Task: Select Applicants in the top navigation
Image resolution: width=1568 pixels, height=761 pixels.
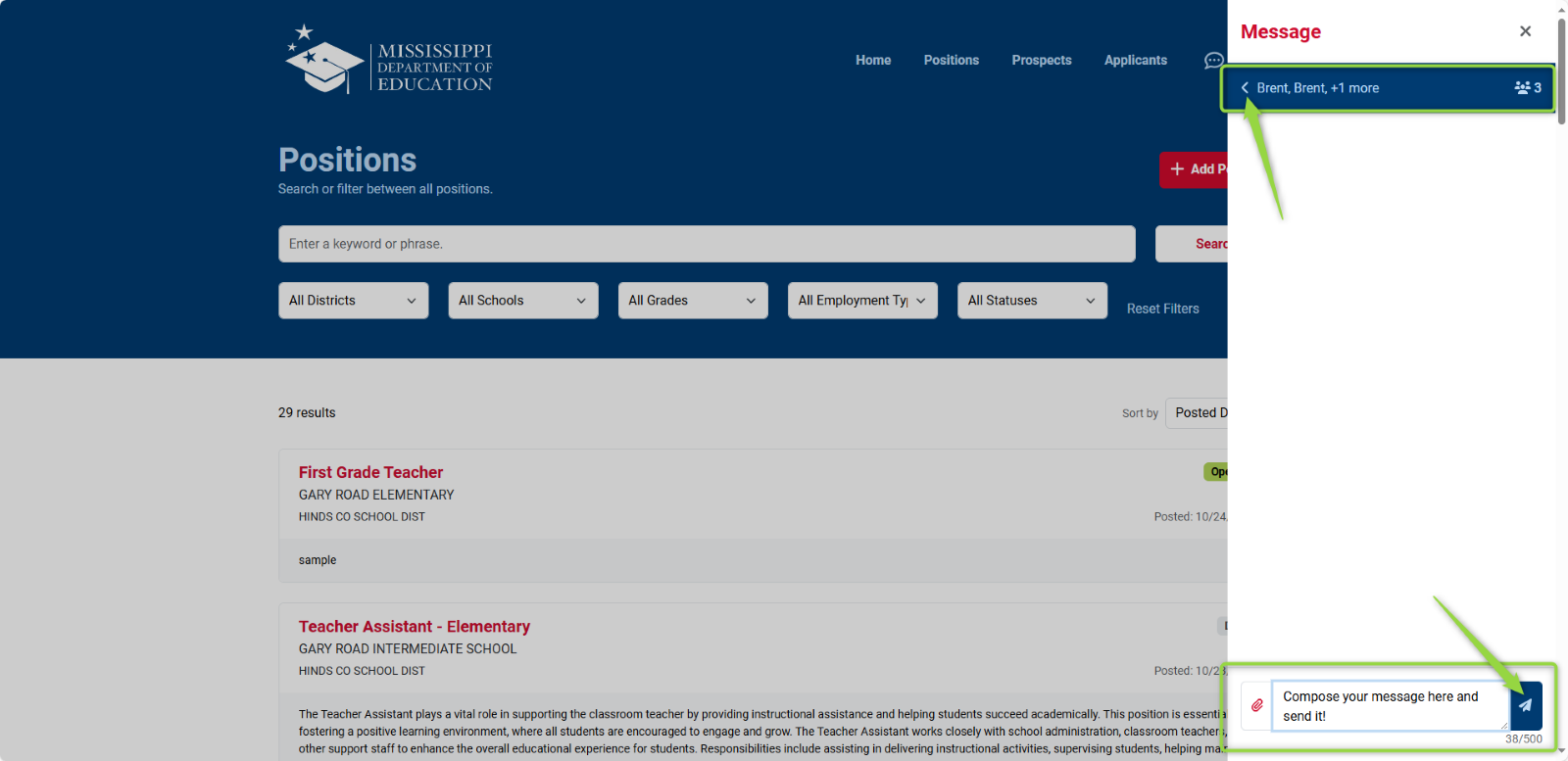Action: coord(1135,61)
